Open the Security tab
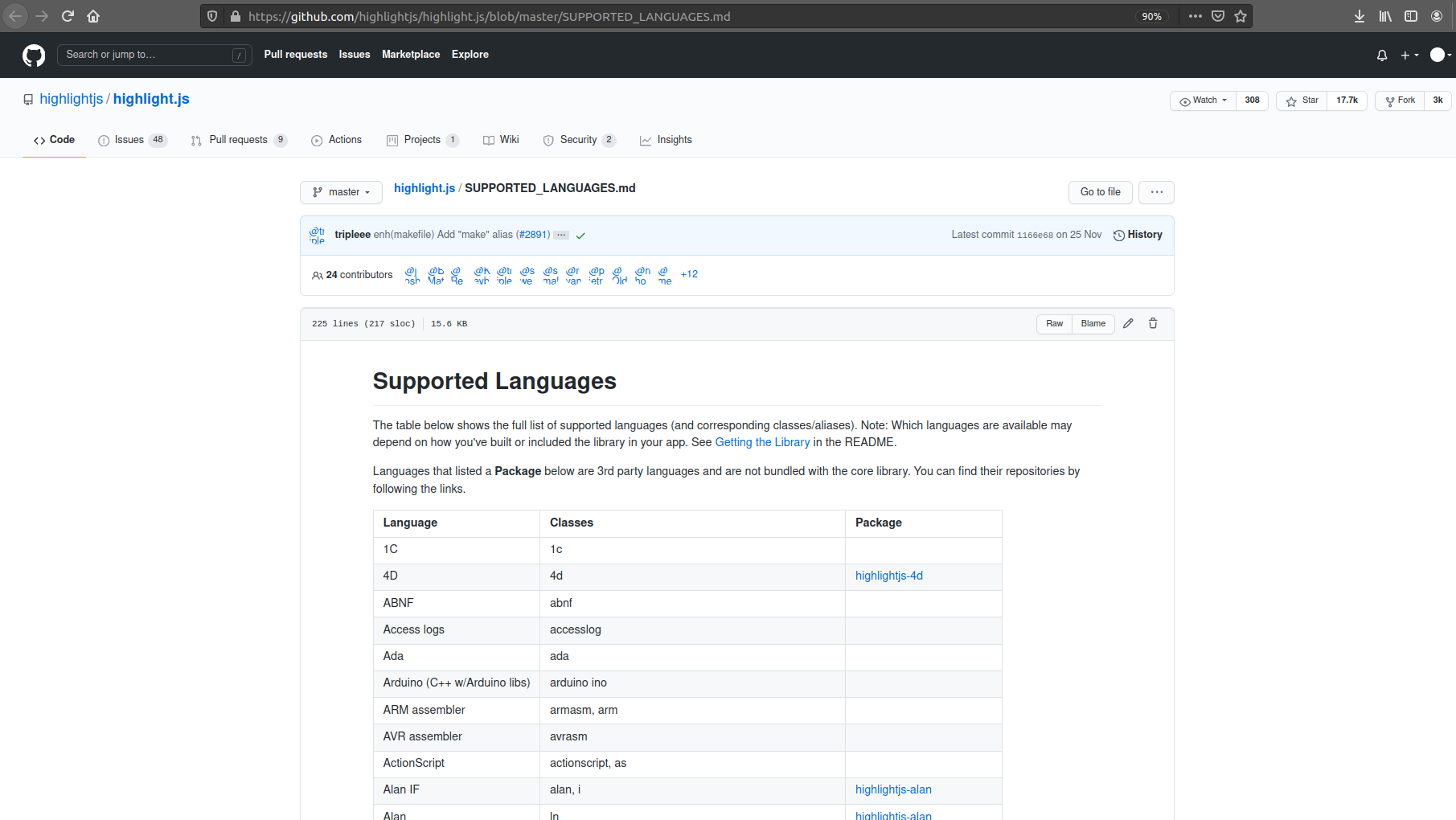Image resolution: width=1456 pixels, height=820 pixels. click(579, 140)
